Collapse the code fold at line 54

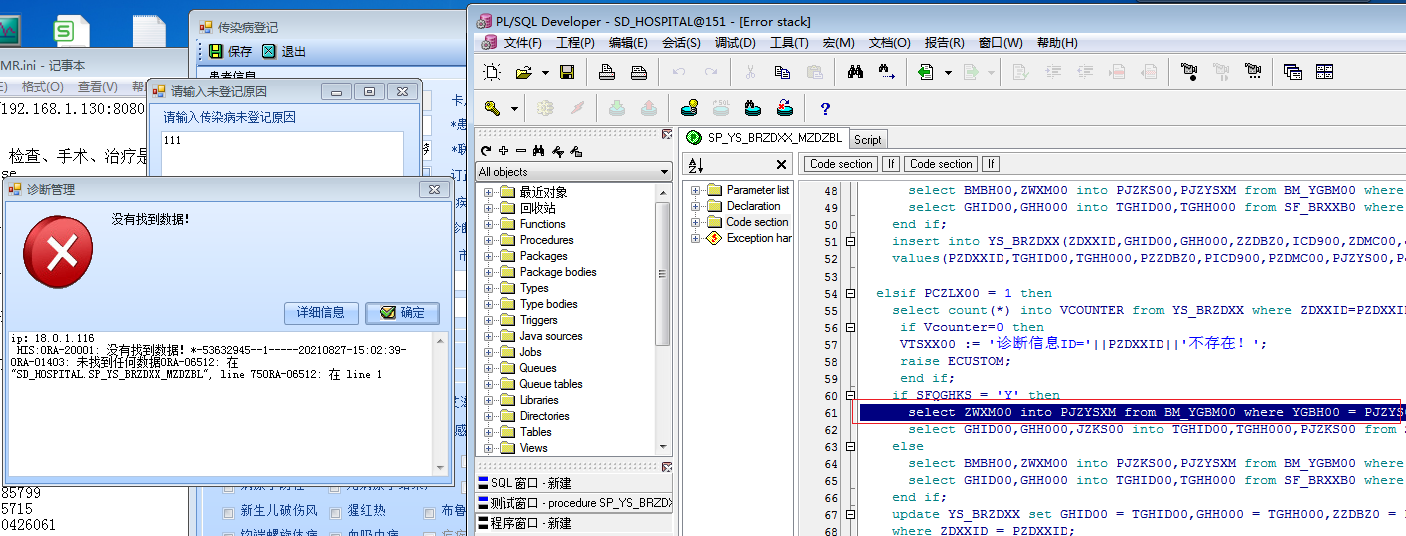851,294
